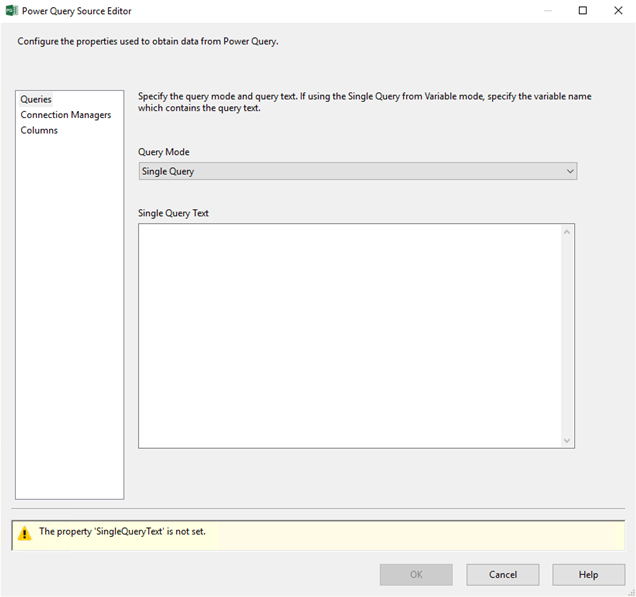Image resolution: width=636 pixels, height=597 pixels.
Task: Click the query text scrollbar down arrow
Action: (x=567, y=440)
